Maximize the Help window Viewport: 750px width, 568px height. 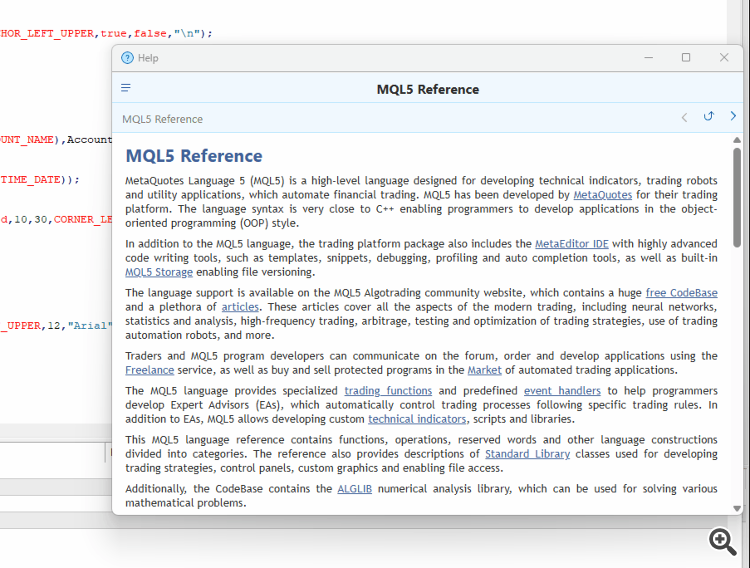point(686,57)
